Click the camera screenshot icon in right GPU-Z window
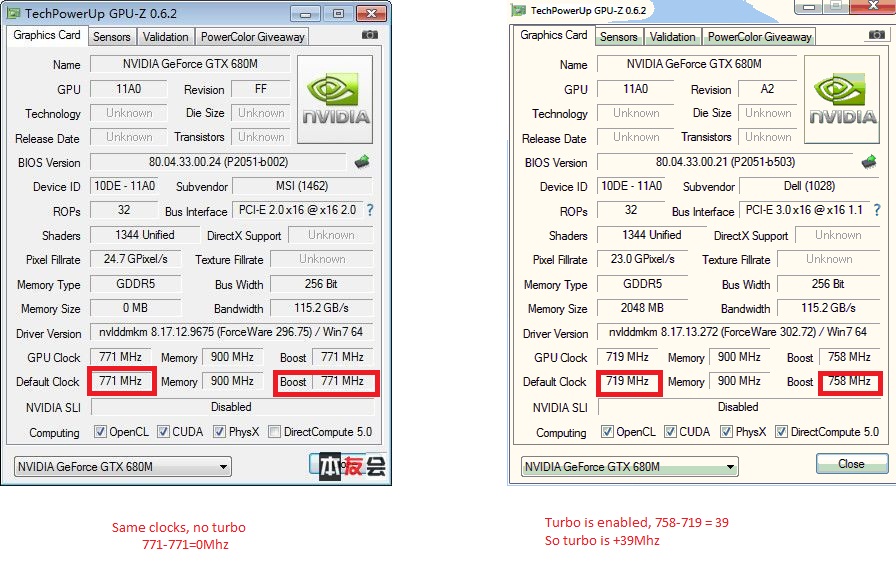The width and height of the screenshot is (896, 562). coord(877,35)
